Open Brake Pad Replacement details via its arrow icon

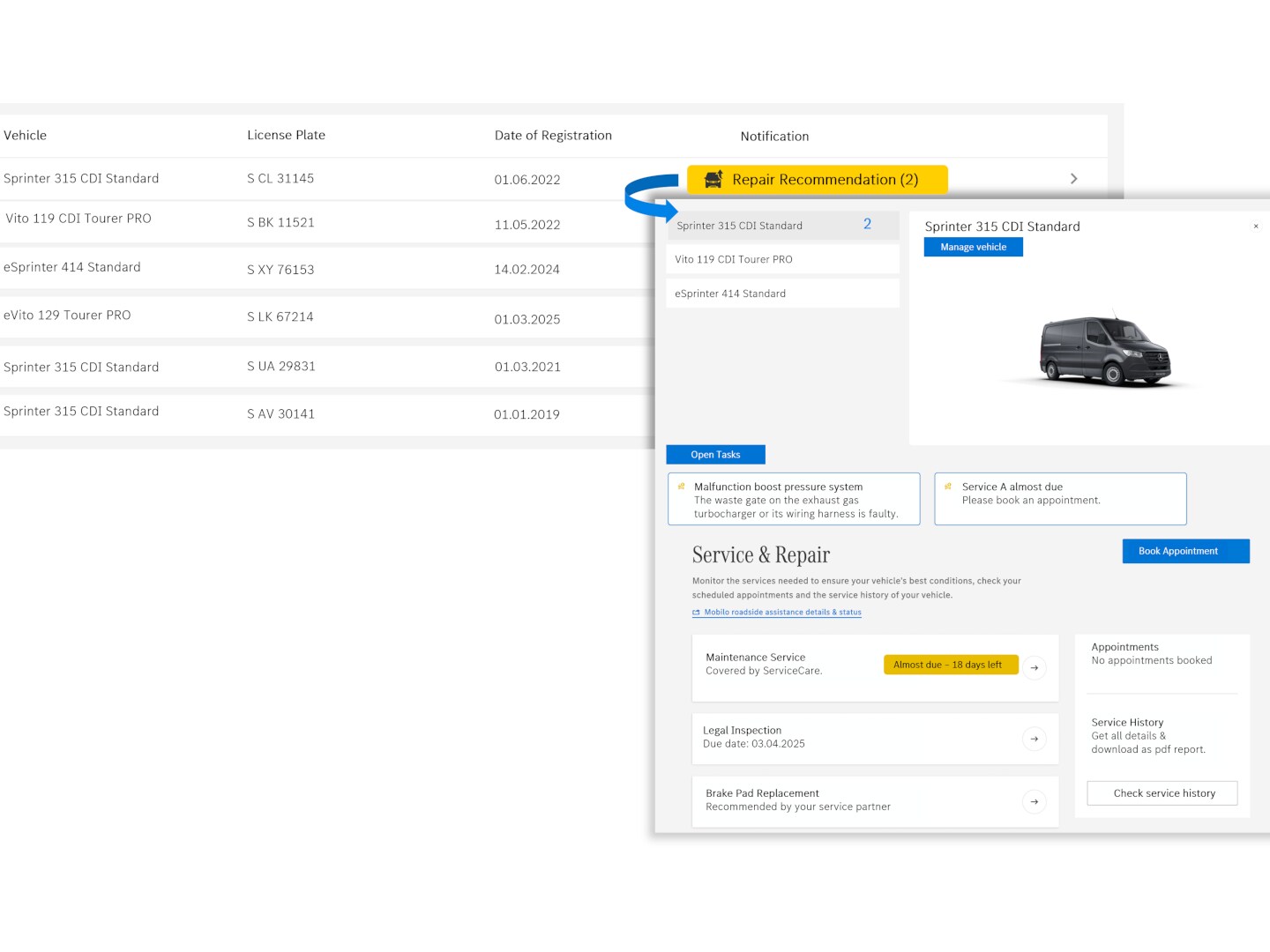tap(1034, 801)
